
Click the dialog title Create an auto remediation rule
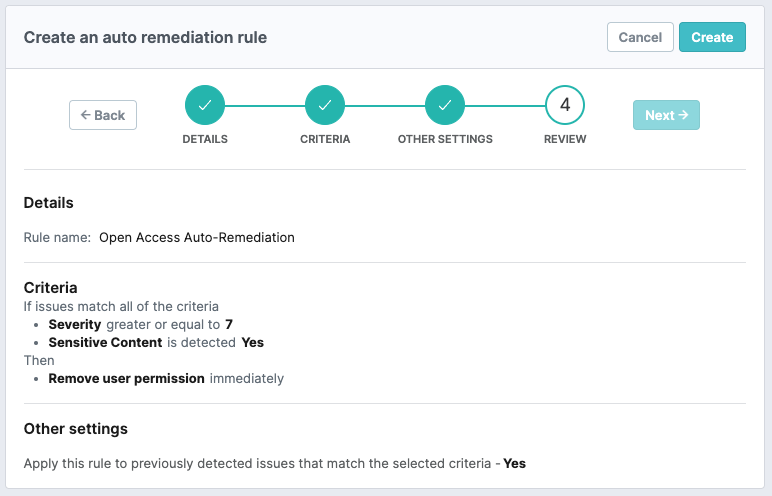145,38
